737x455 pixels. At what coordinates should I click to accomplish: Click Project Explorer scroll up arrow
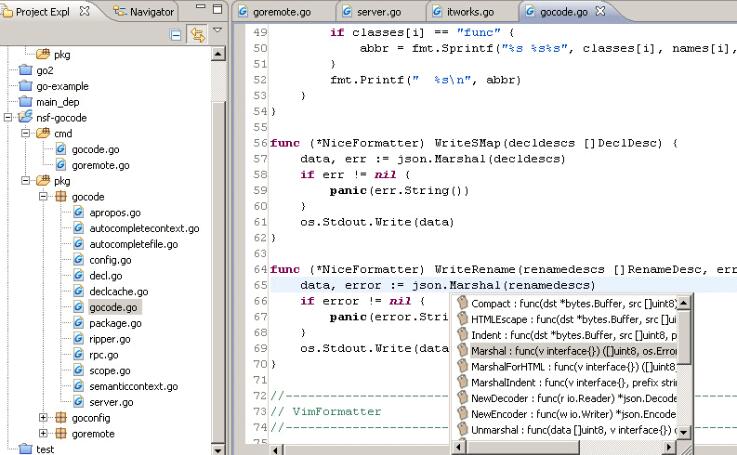pos(218,54)
